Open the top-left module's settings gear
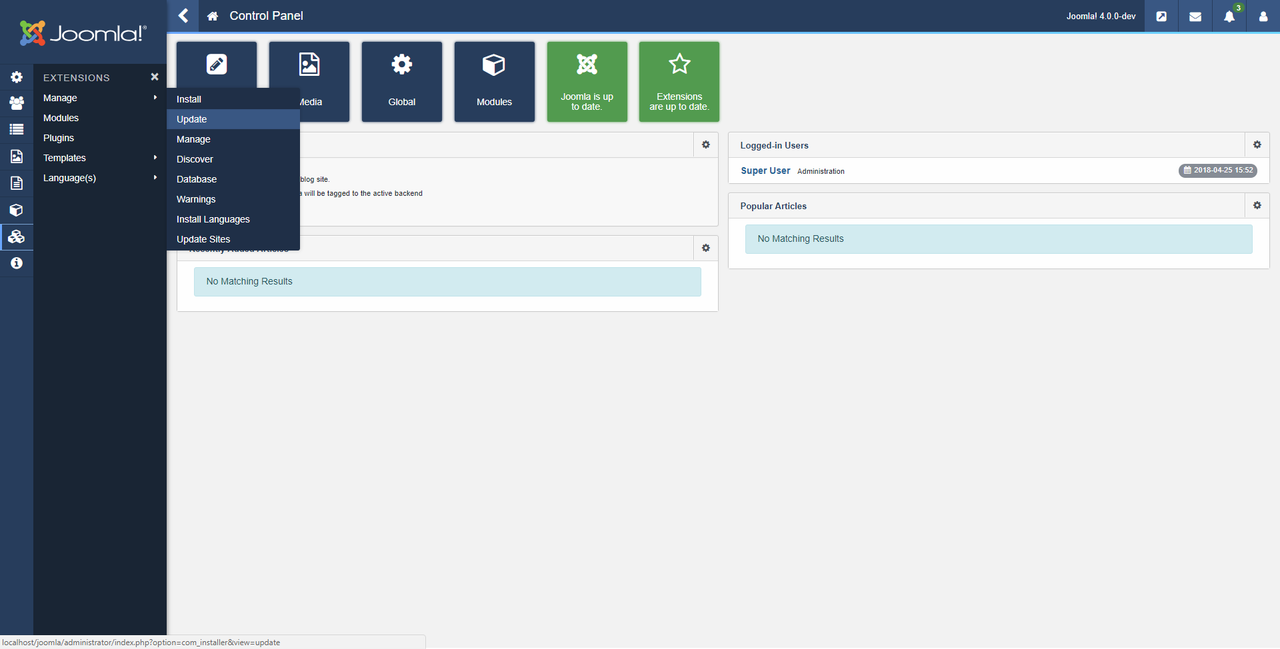Viewport: 1280px width, 649px height. coord(706,145)
